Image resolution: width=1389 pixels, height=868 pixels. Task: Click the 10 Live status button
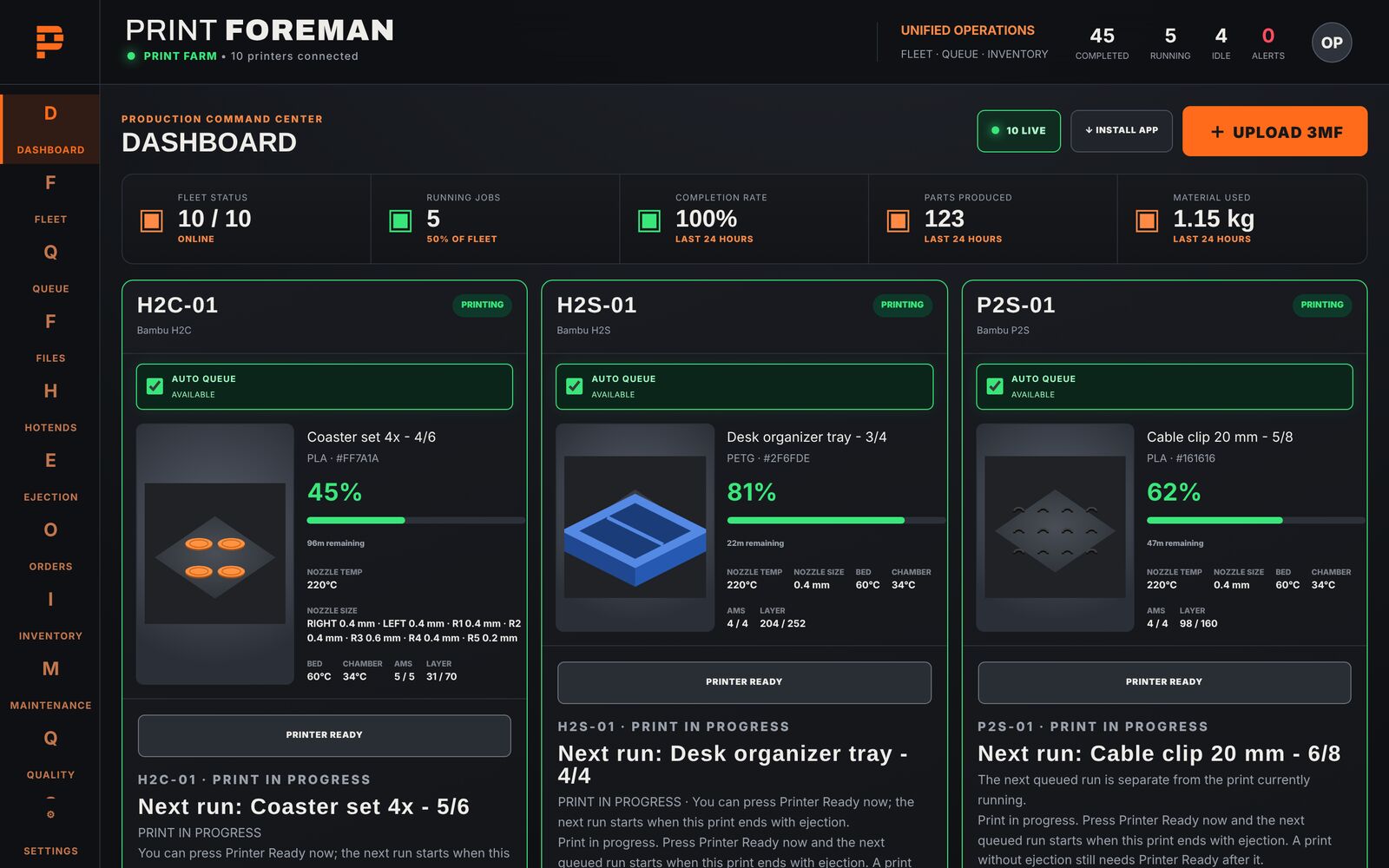coord(1018,131)
